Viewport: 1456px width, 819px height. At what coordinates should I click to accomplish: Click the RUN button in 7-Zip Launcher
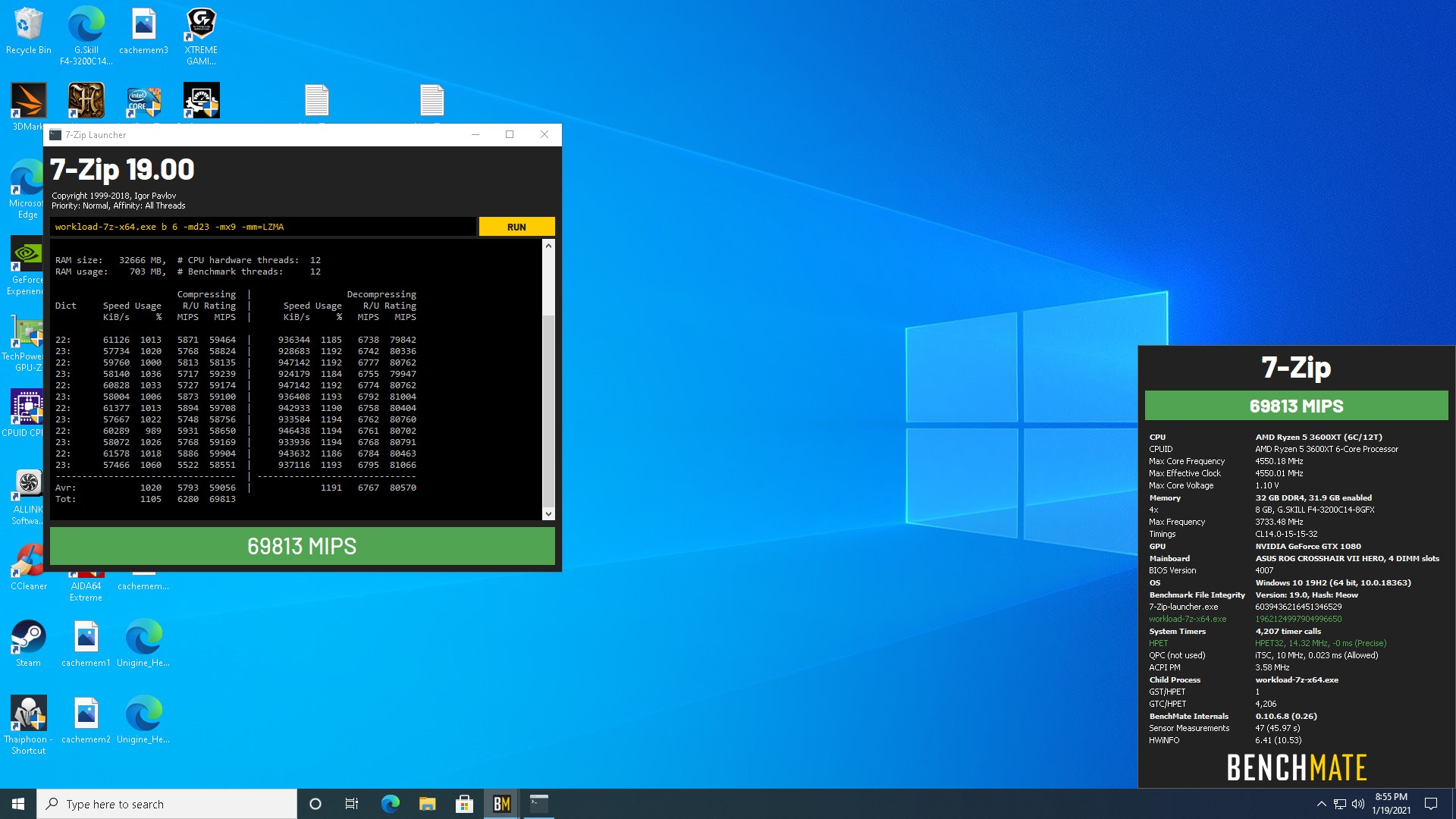click(516, 227)
